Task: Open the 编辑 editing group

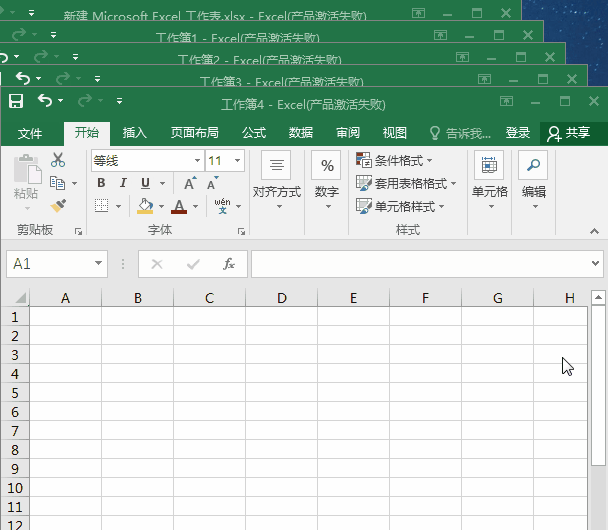Action: pyautogui.click(x=534, y=180)
